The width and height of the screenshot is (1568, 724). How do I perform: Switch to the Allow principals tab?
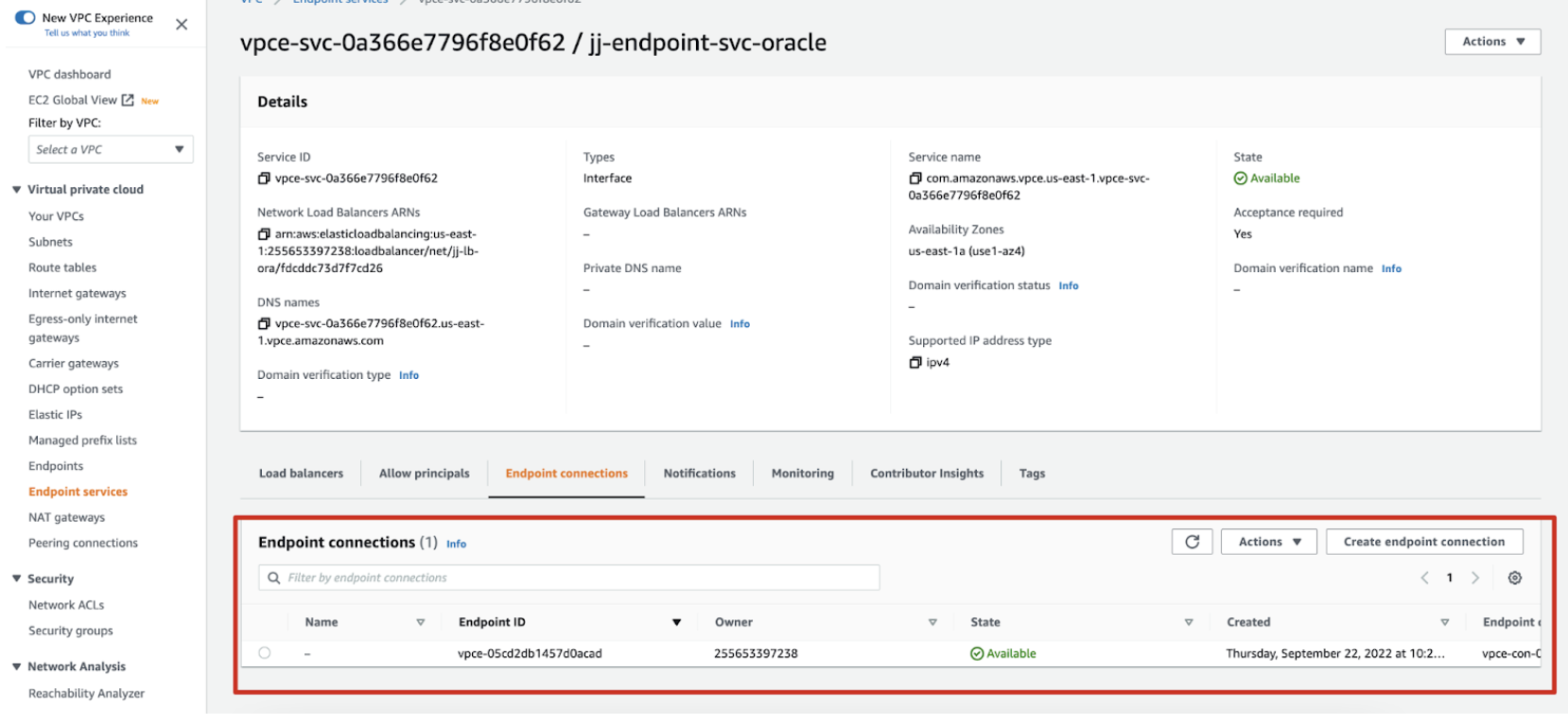(x=424, y=474)
